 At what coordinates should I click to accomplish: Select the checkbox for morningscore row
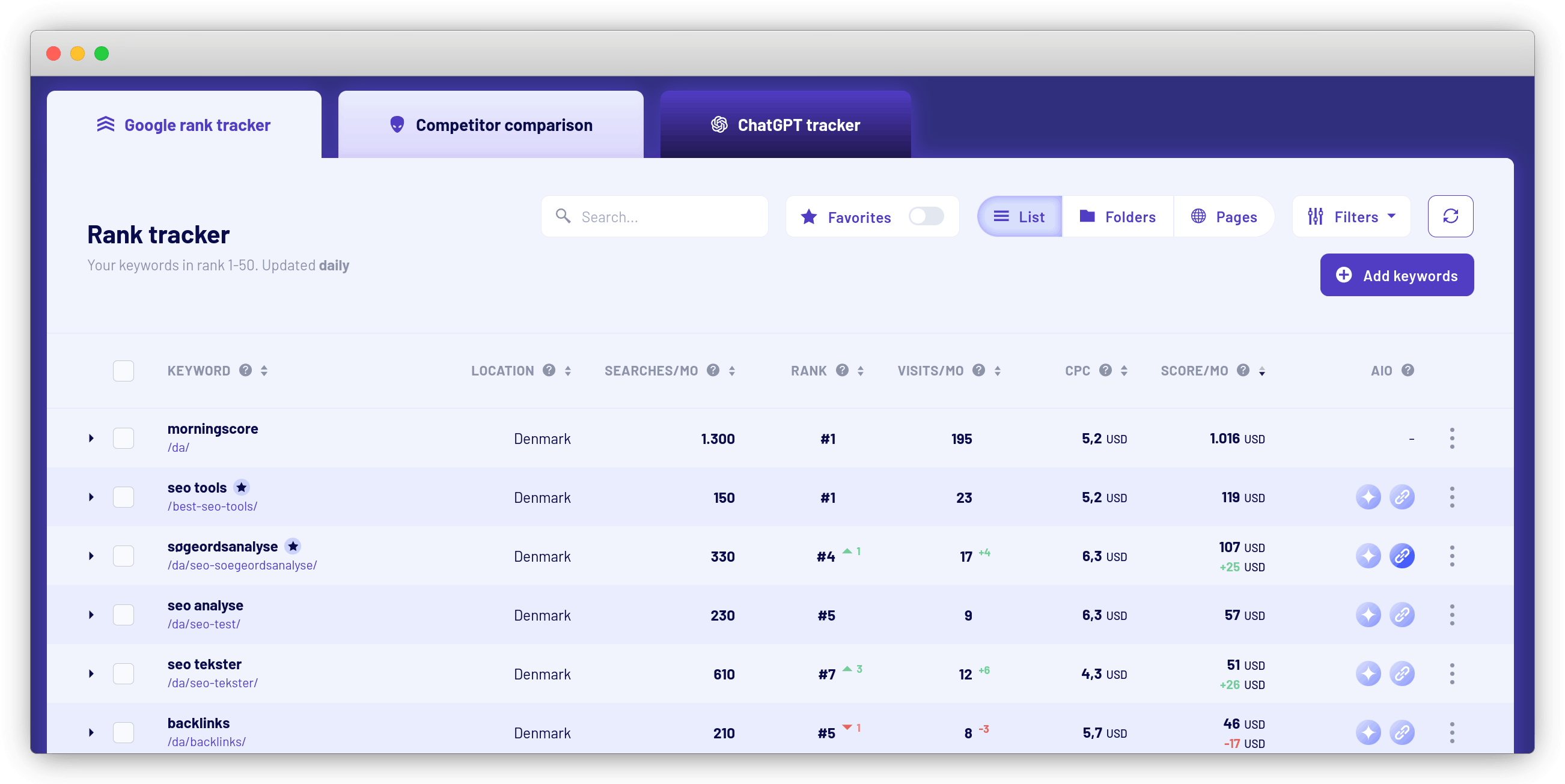(x=124, y=438)
